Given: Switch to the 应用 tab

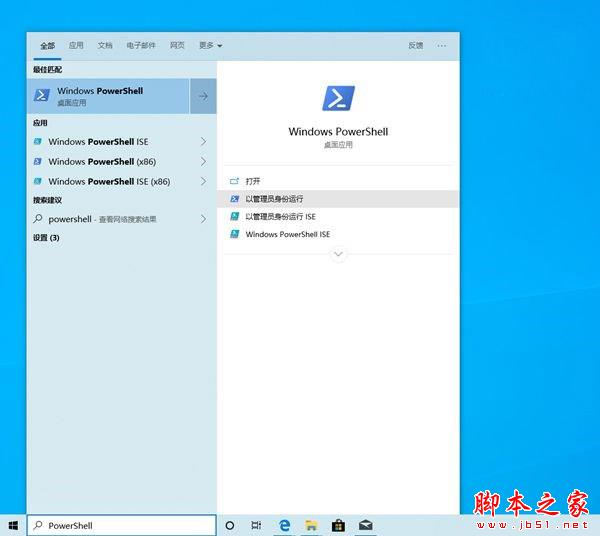Looking at the screenshot, I should coord(76,46).
